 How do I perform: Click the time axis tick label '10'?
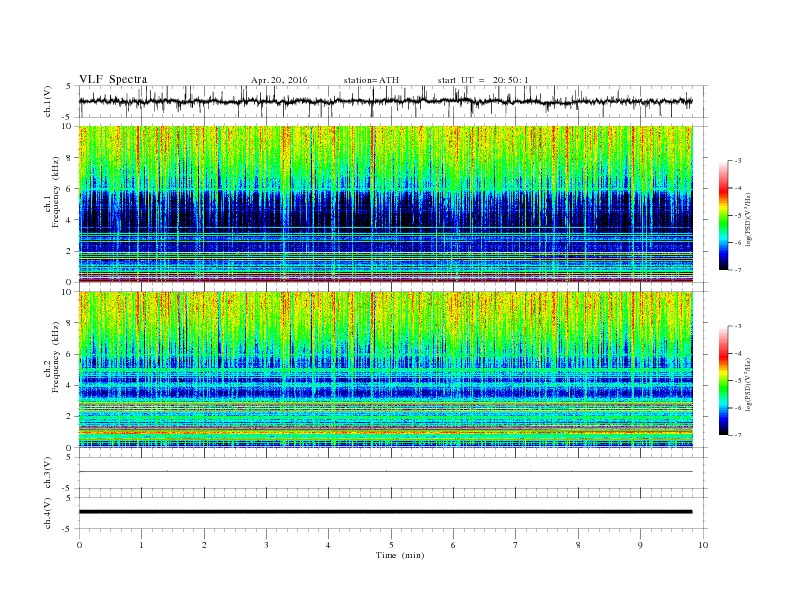click(x=703, y=545)
